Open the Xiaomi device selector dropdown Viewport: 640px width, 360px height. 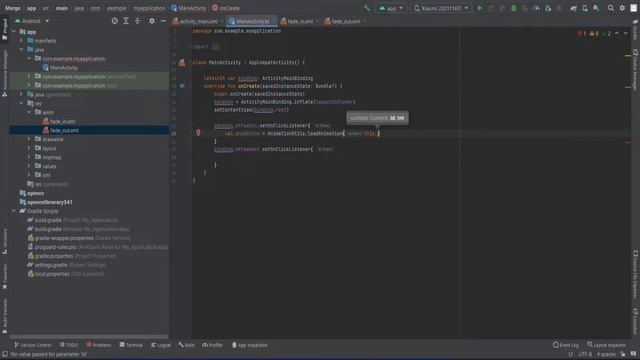coord(441,8)
